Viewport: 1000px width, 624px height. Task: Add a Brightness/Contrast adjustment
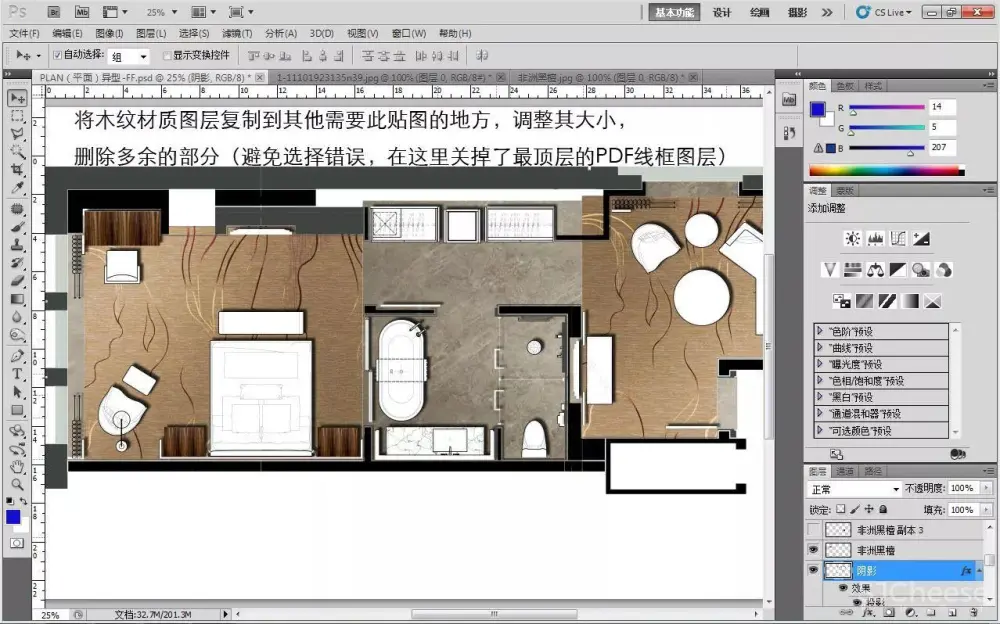point(852,239)
